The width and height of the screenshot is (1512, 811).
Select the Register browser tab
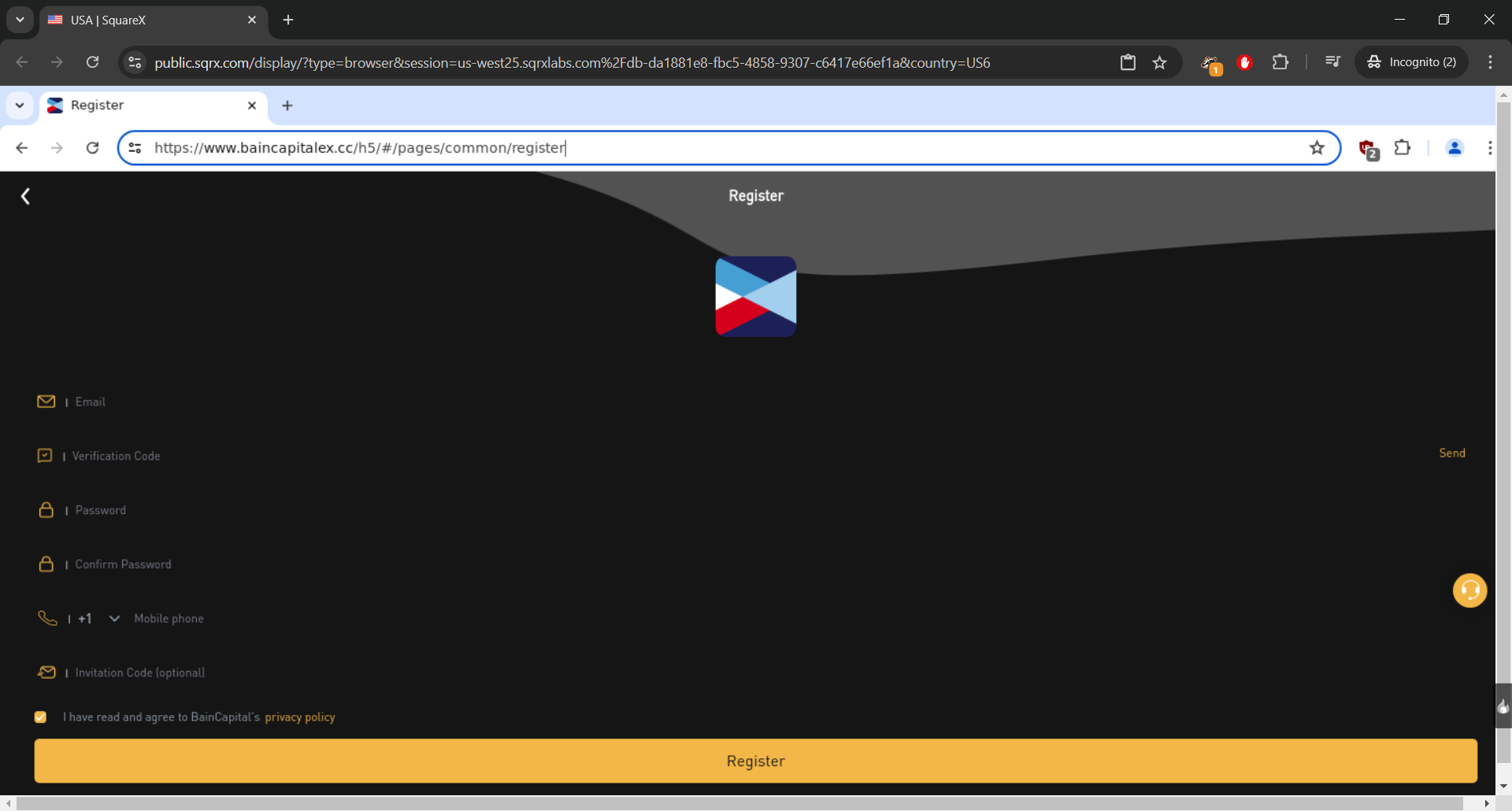pyautogui.click(x=150, y=106)
